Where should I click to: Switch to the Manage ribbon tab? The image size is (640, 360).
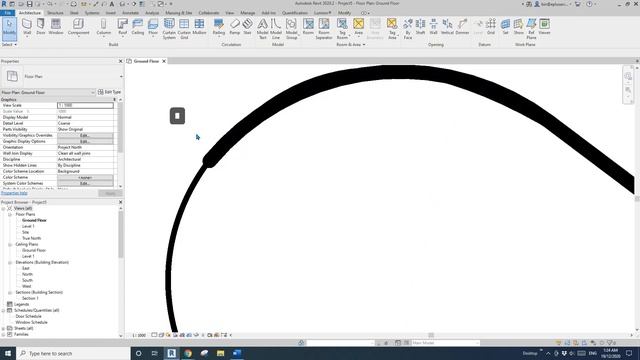247,13
